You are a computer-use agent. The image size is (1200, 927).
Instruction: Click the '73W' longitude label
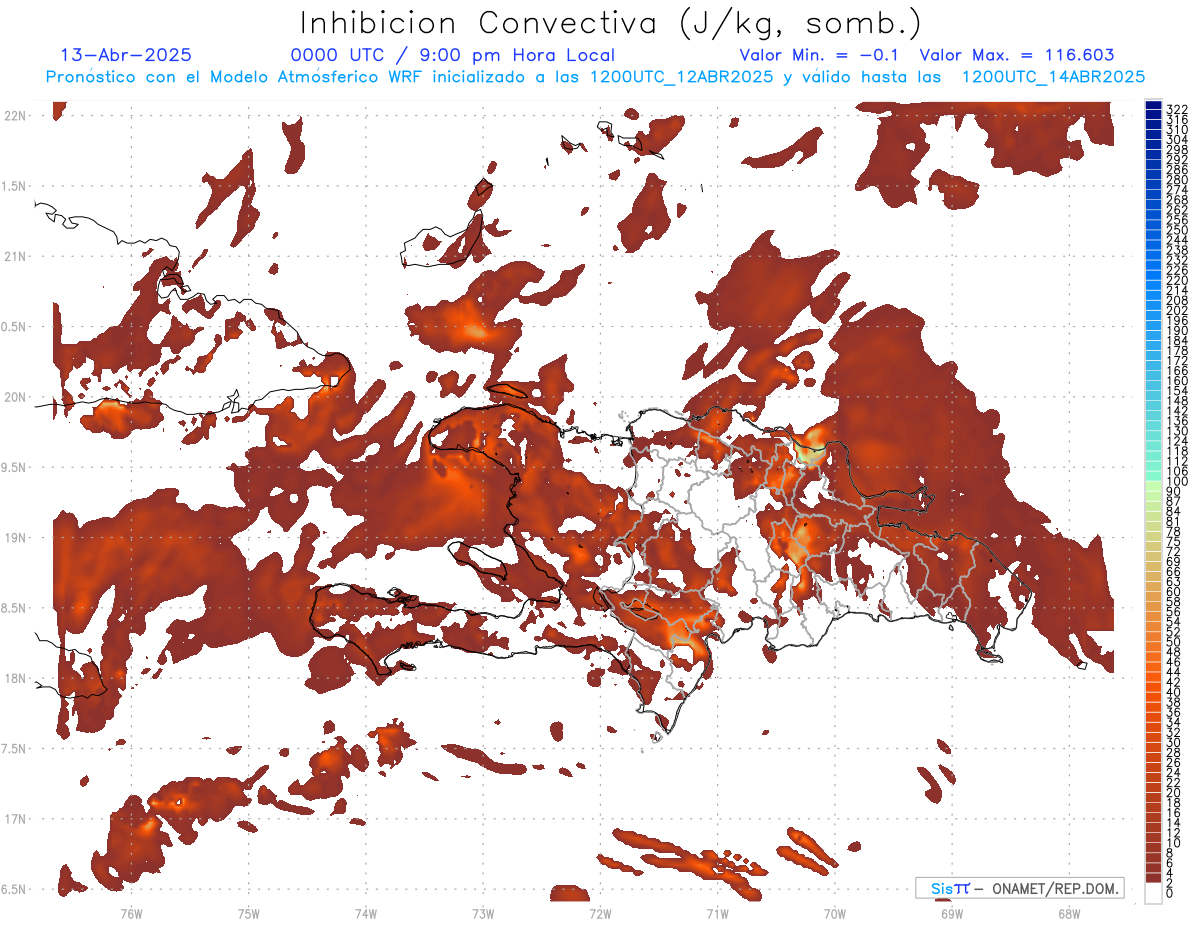[483, 913]
